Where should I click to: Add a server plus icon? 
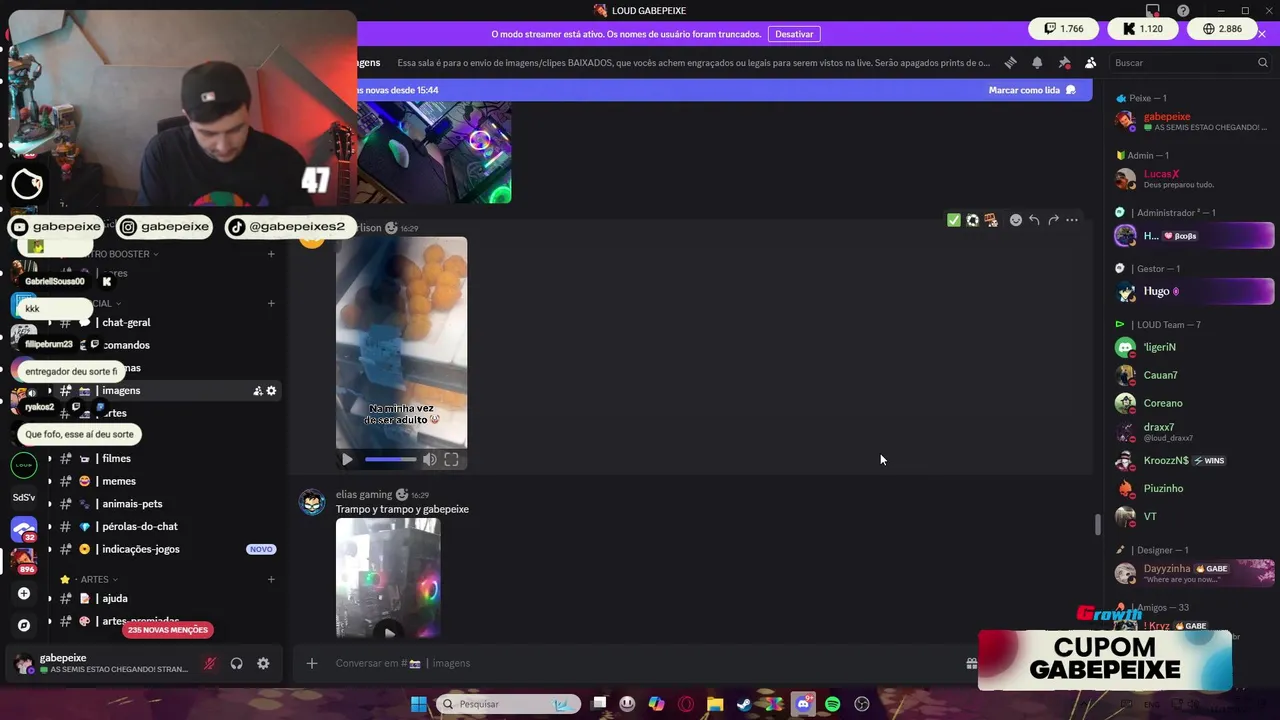click(24, 593)
